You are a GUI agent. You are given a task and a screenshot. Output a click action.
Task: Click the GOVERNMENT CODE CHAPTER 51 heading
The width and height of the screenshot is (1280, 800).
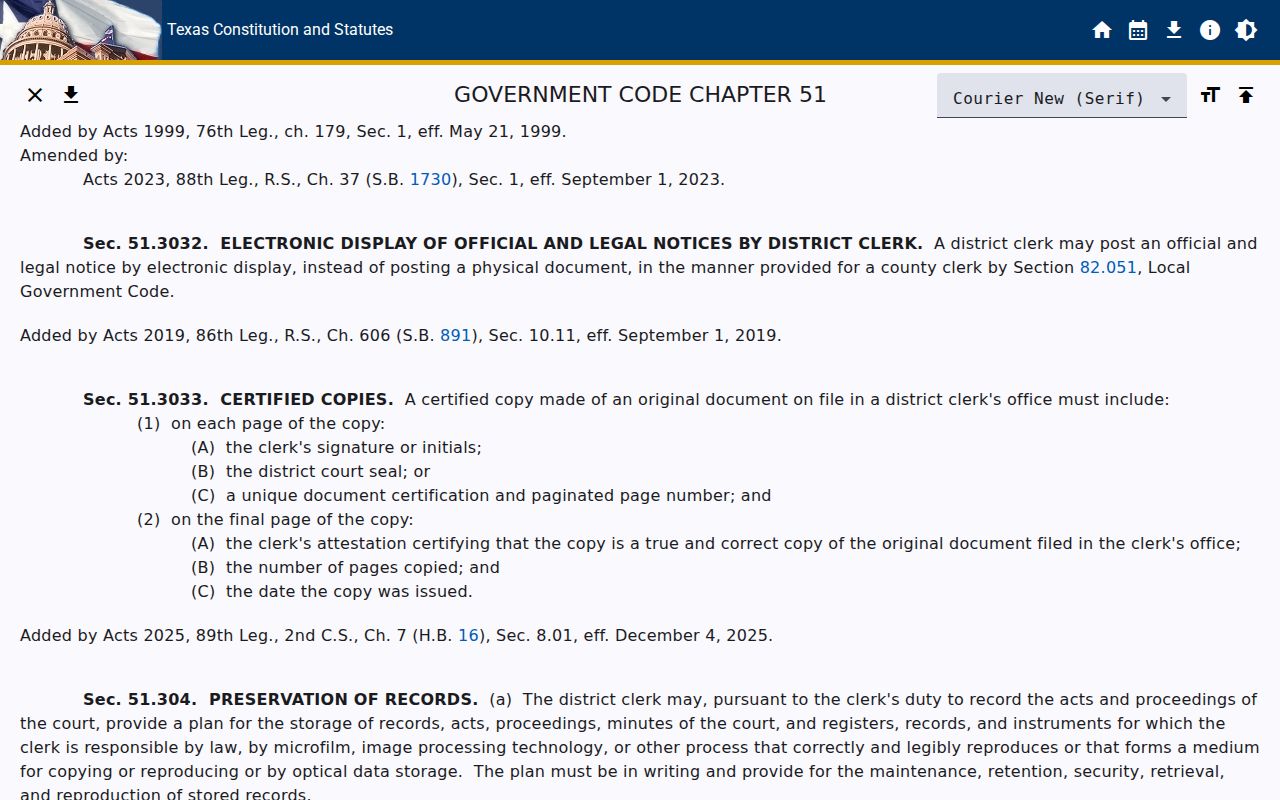(640, 95)
